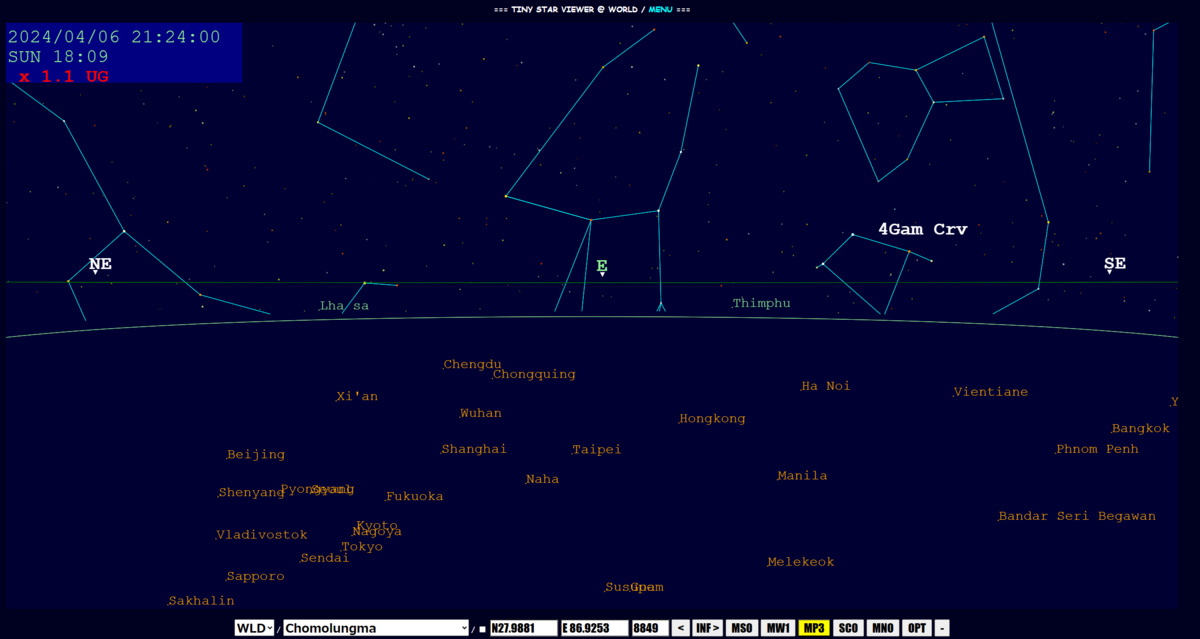Screen dimensions: 1200x639
Task: Click the E 86.9253 longitude field
Action: point(597,628)
